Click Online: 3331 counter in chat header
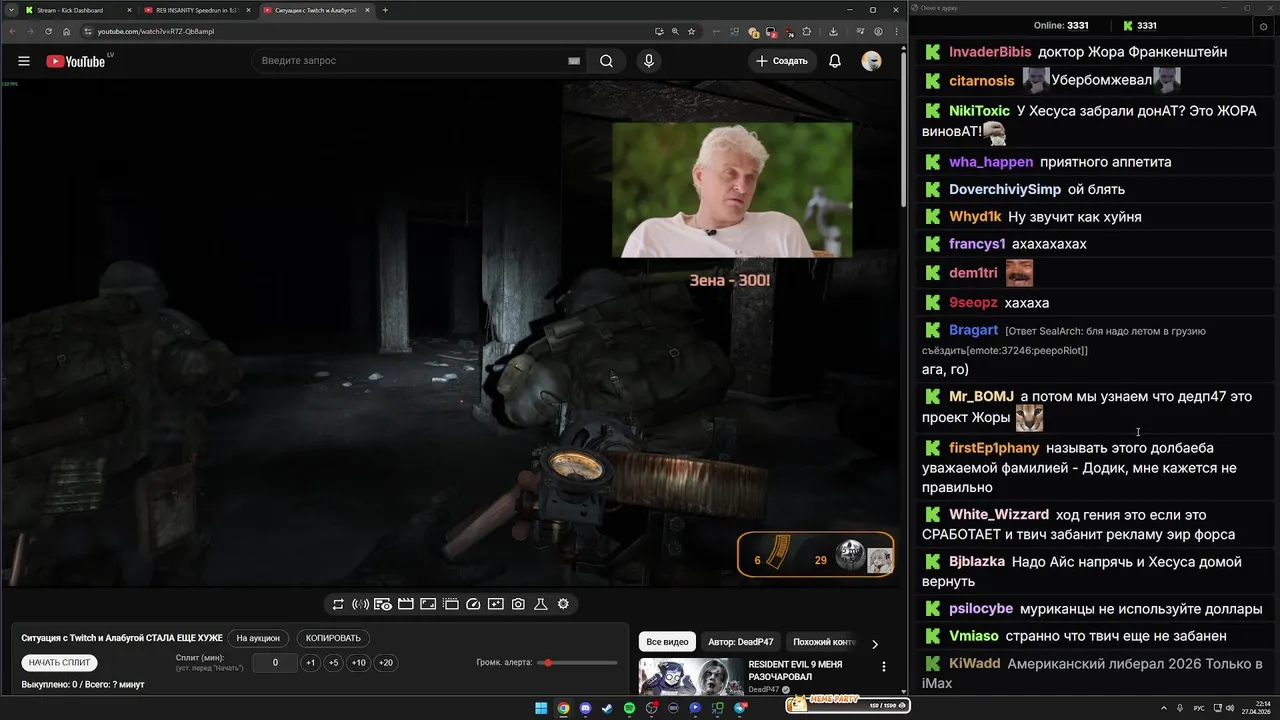This screenshot has width=1280, height=720. click(1061, 26)
